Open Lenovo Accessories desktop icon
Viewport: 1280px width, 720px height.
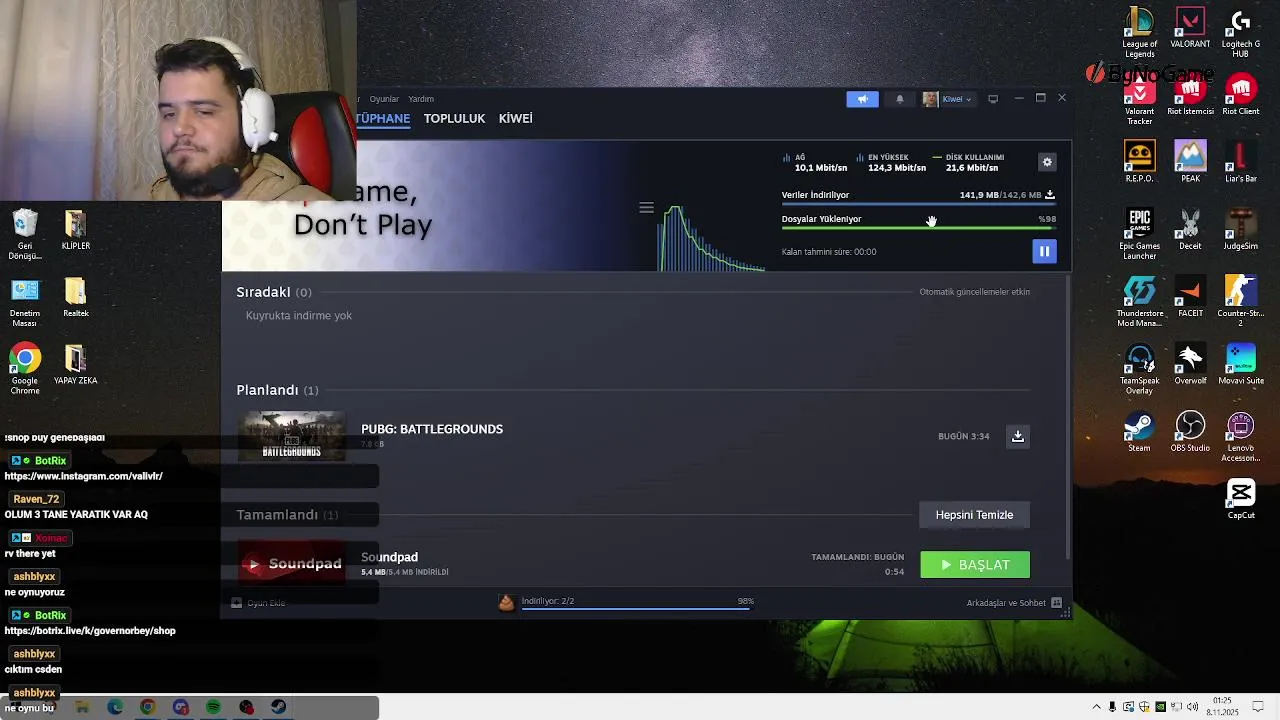[x=1240, y=437]
